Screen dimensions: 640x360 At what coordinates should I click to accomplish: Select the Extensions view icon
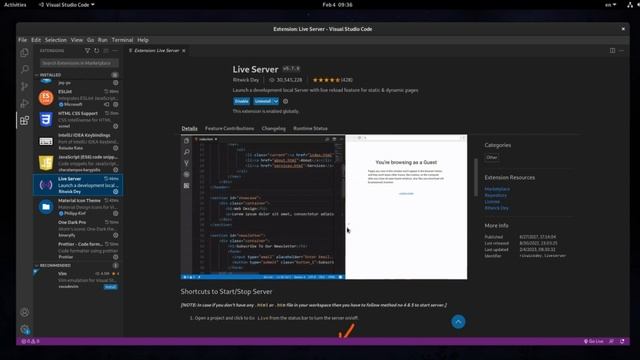click(24, 120)
